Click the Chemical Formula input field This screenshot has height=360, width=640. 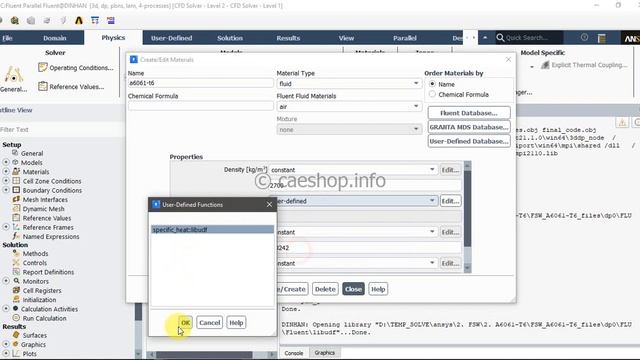tap(200, 106)
